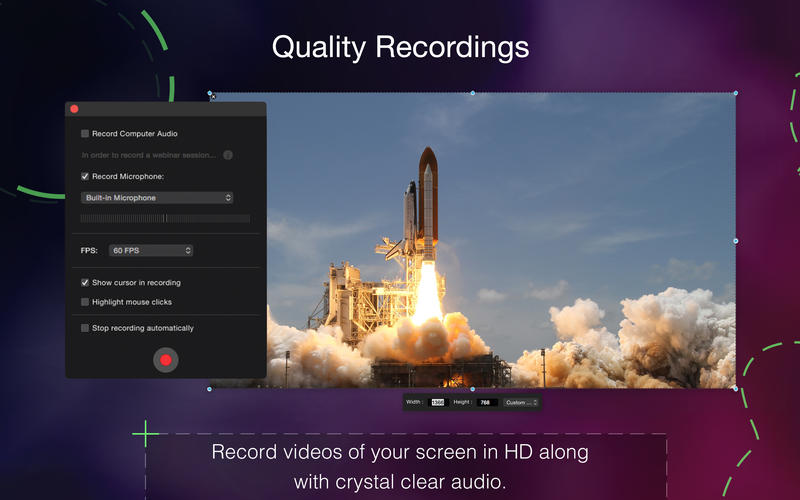This screenshot has width=800, height=500.
Task: Click the Height input field
Action: (x=487, y=402)
